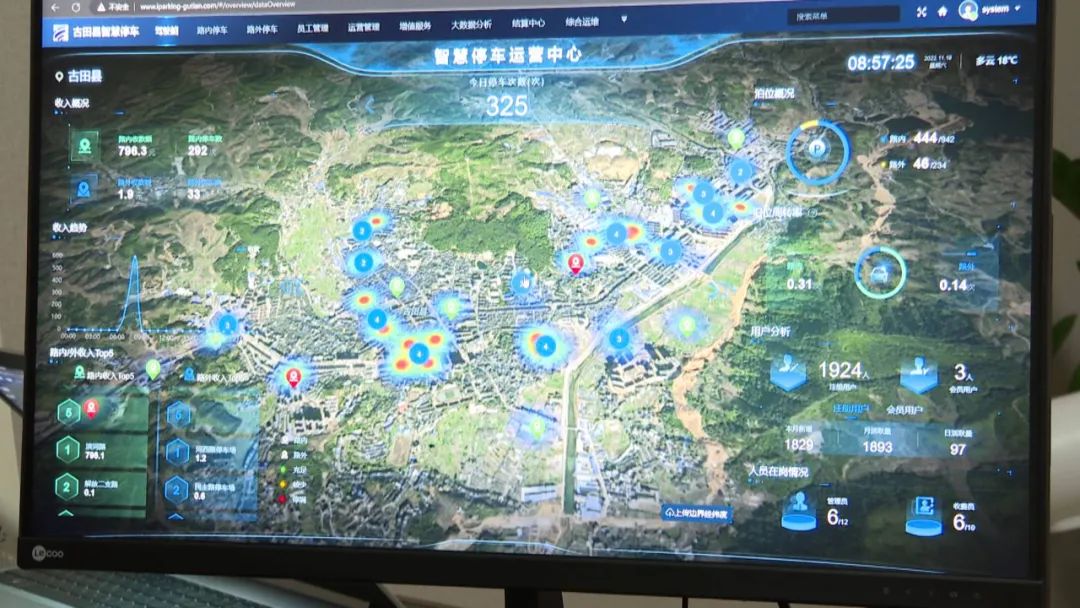The image size is (1080, 608).
Task: Click the 上传边界经纬度 button
Action: click(697, 512)
